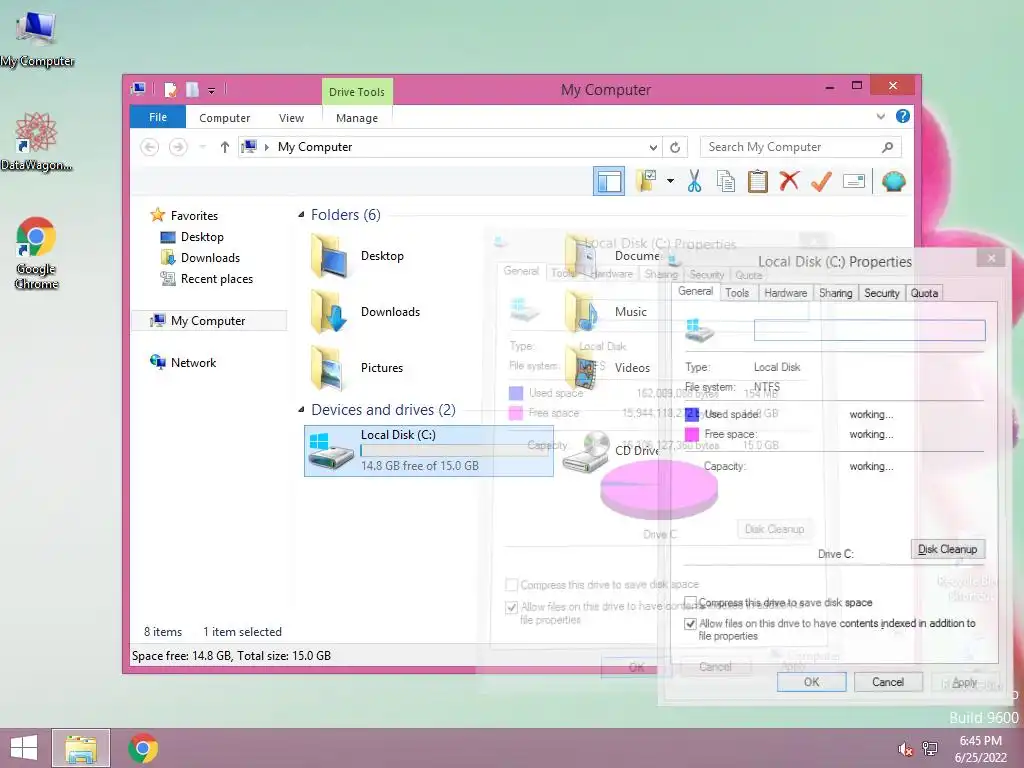Switch to the Computer ribbon tab
This screenshot has height=768, width=1024.
tap(224, 118)
